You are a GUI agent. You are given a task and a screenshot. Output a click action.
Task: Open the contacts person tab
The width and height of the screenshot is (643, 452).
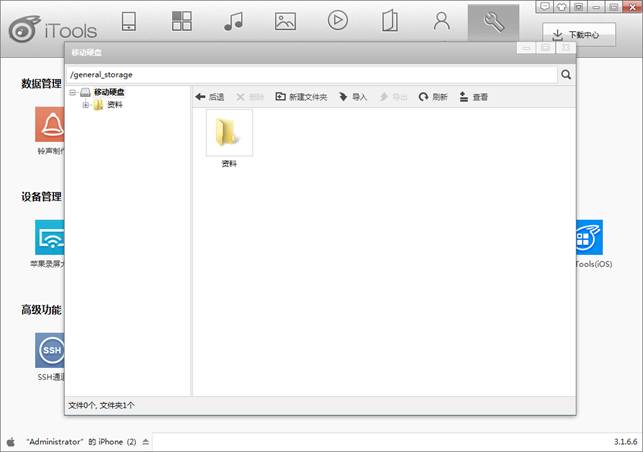click(442, 21)
